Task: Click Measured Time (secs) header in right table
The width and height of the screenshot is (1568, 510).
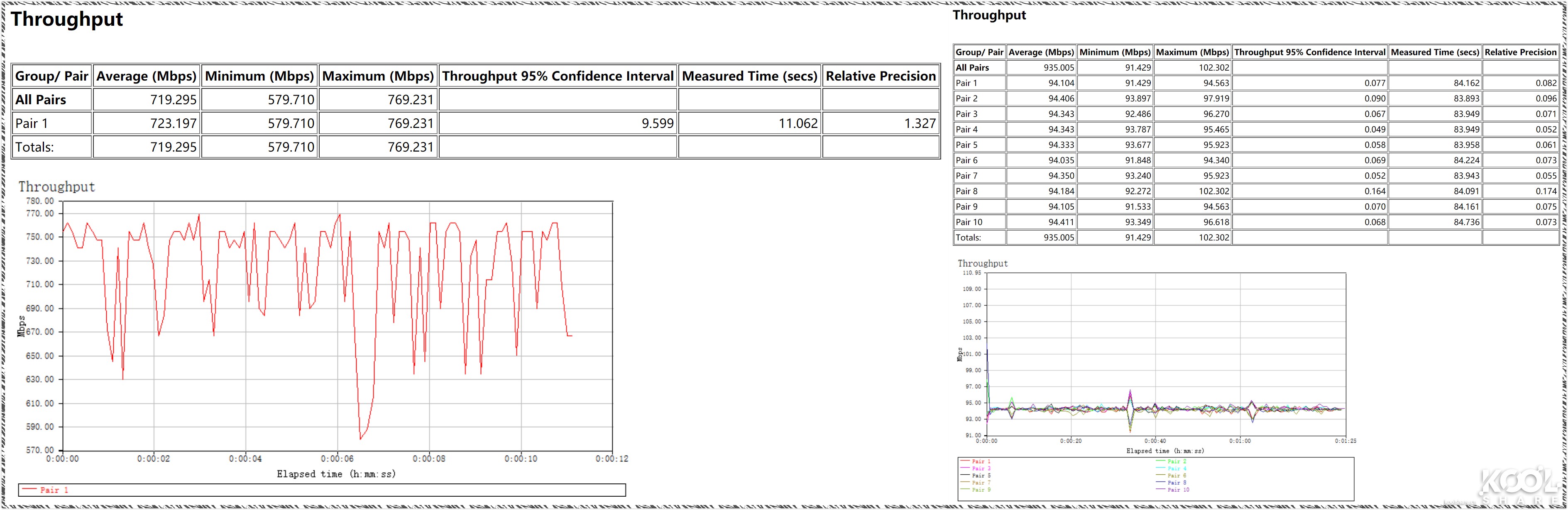Action: [x=1435, y=52]
